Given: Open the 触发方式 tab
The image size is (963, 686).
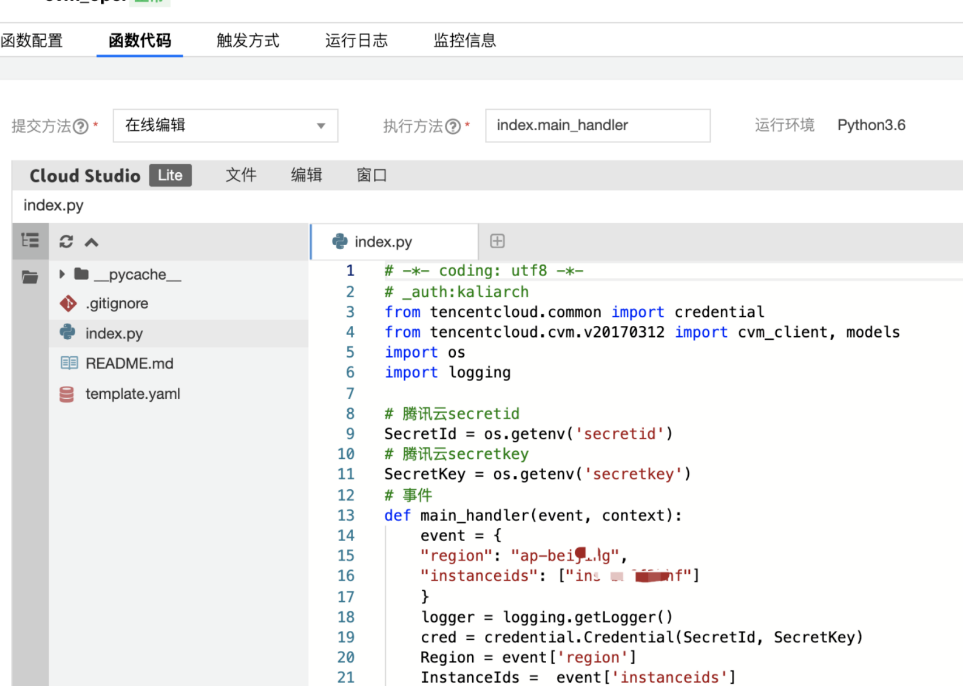Looking at the screenshot, I should click(x=248, y=41).
